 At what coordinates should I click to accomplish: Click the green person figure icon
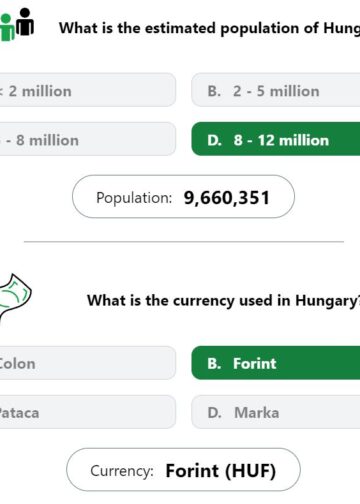(x=7, y=28)
